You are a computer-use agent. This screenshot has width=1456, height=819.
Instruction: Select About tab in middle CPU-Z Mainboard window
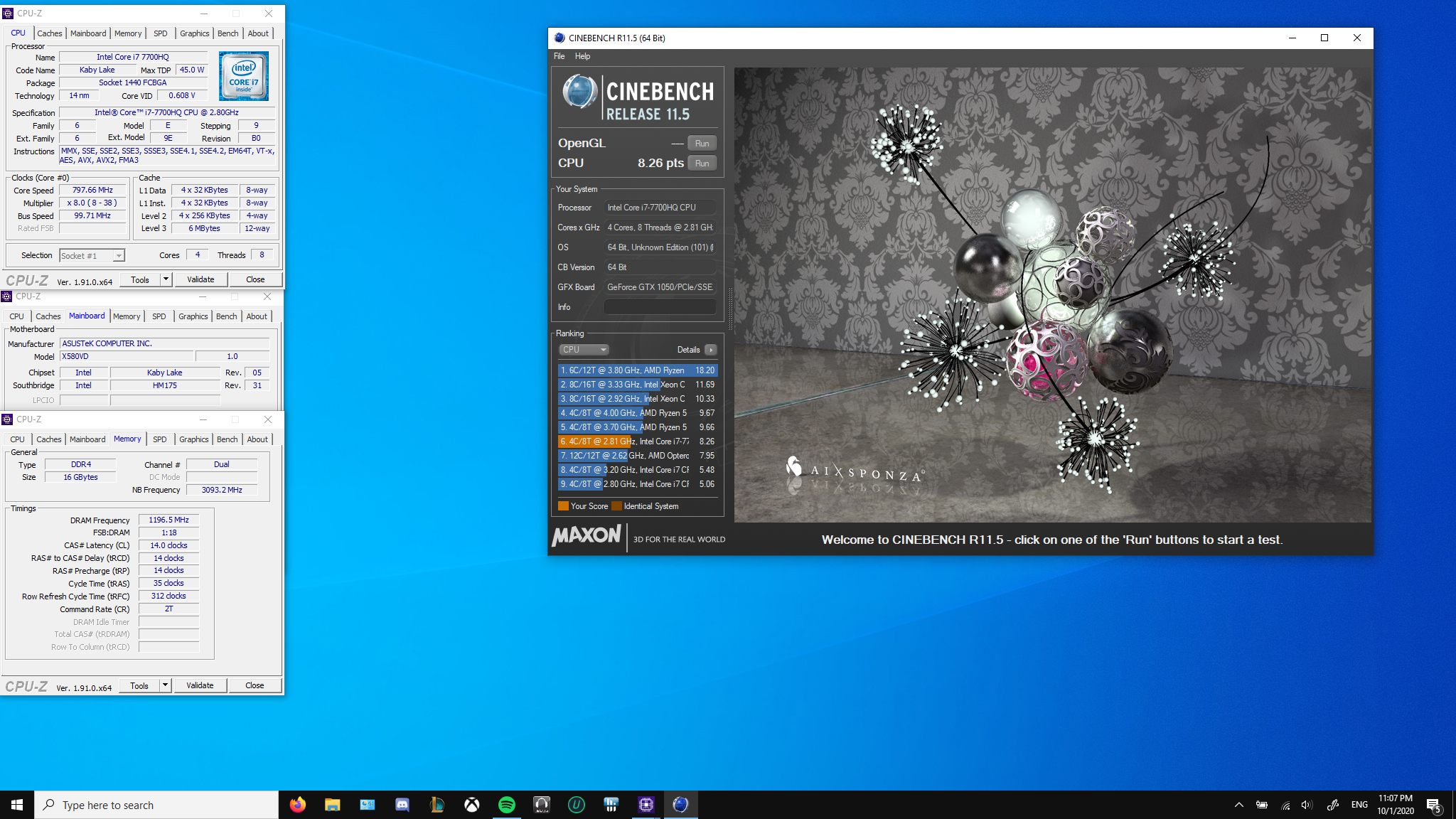(x=257, y=316)
